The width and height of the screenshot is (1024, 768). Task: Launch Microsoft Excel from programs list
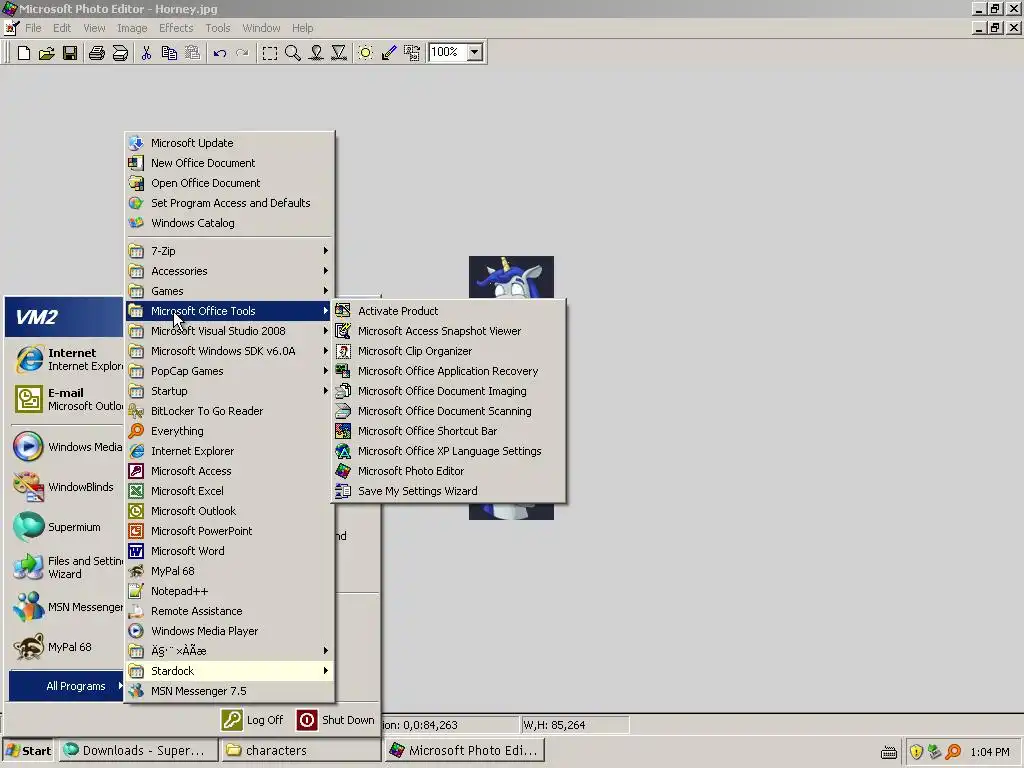click(x=229, y=491)
